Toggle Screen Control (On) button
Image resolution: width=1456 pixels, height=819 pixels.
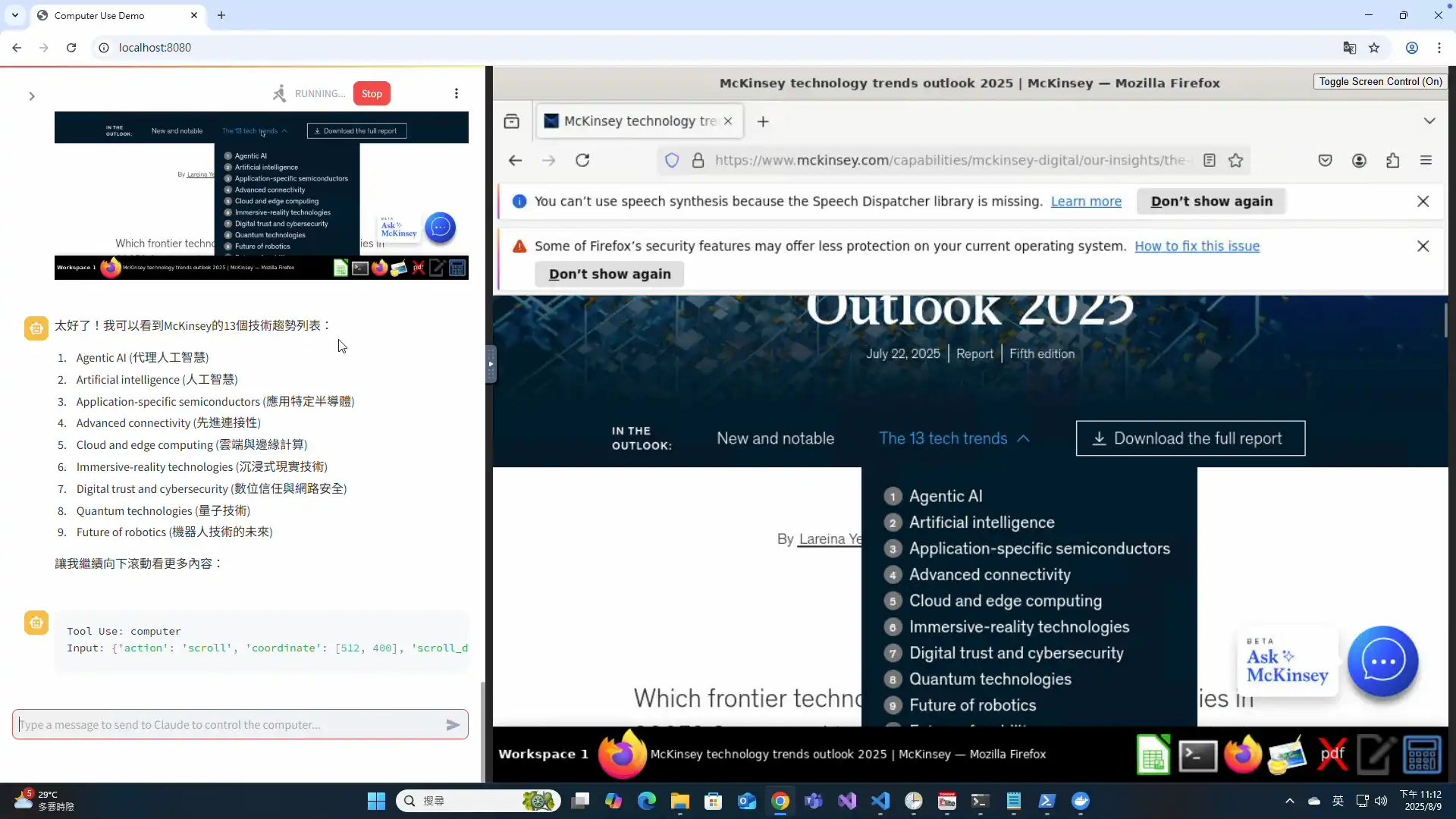click(1380, 82)
